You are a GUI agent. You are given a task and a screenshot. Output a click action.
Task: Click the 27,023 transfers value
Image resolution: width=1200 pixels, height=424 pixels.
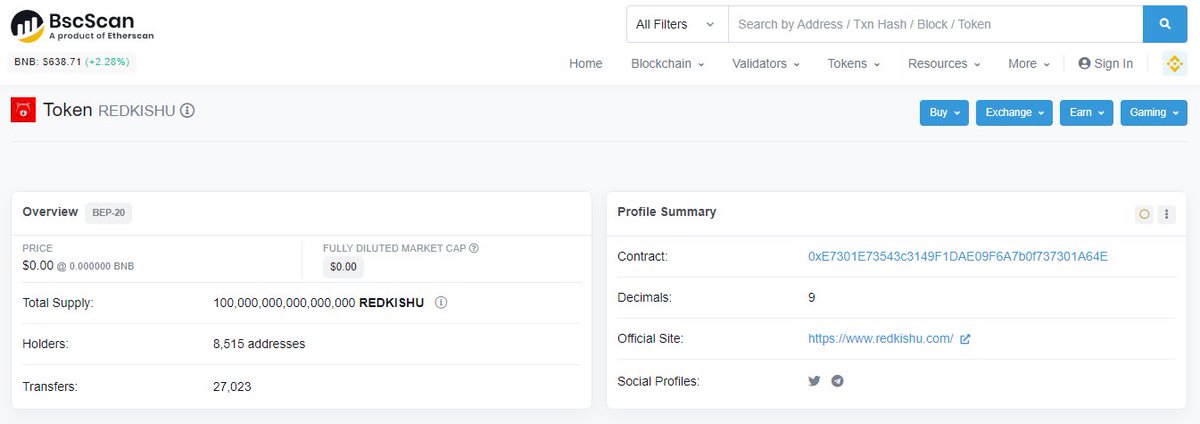click(x=232, y=386)
